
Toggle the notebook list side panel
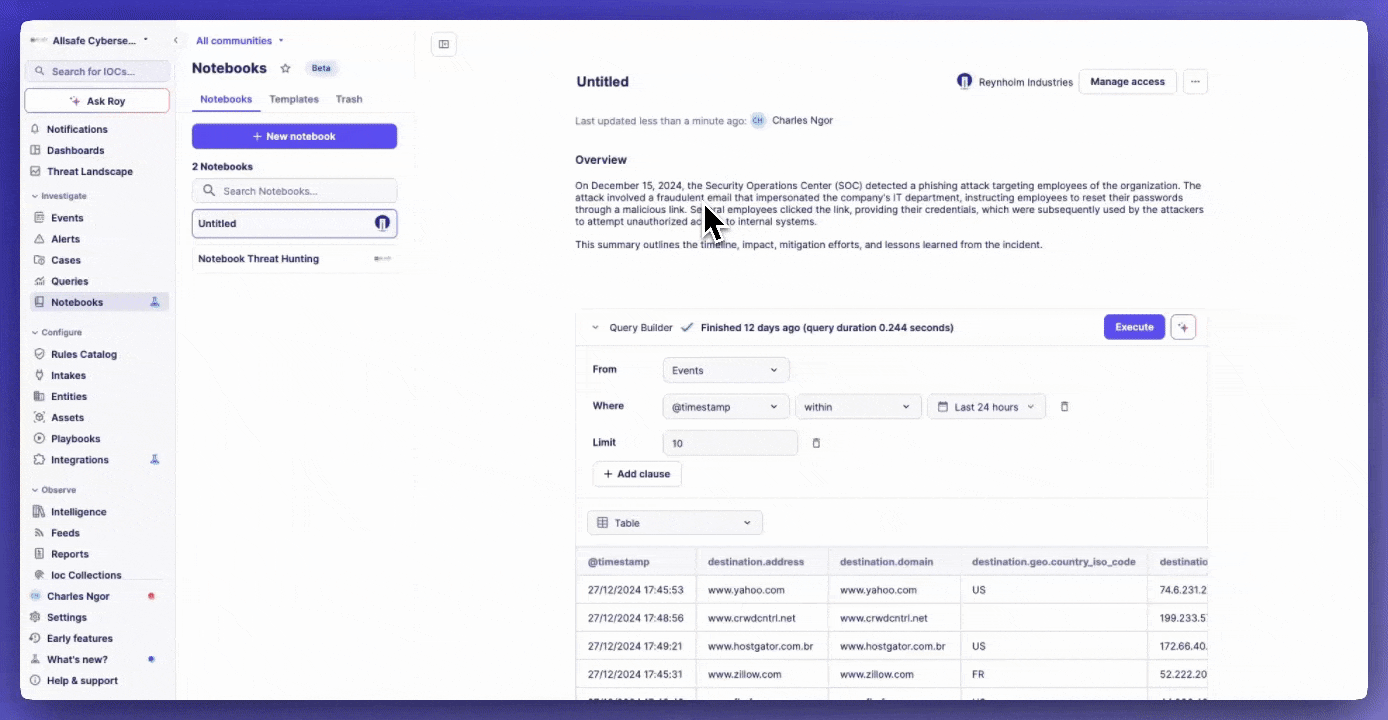pos(444,44)
